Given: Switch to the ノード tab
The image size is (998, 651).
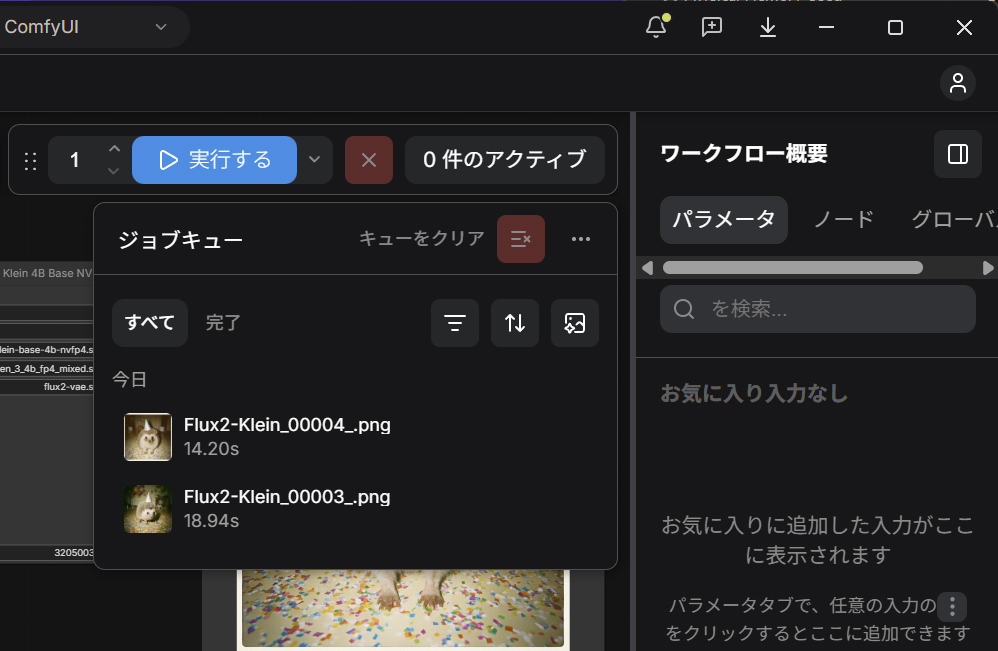Looking at the screenshot, I should (x=844, y=220).
